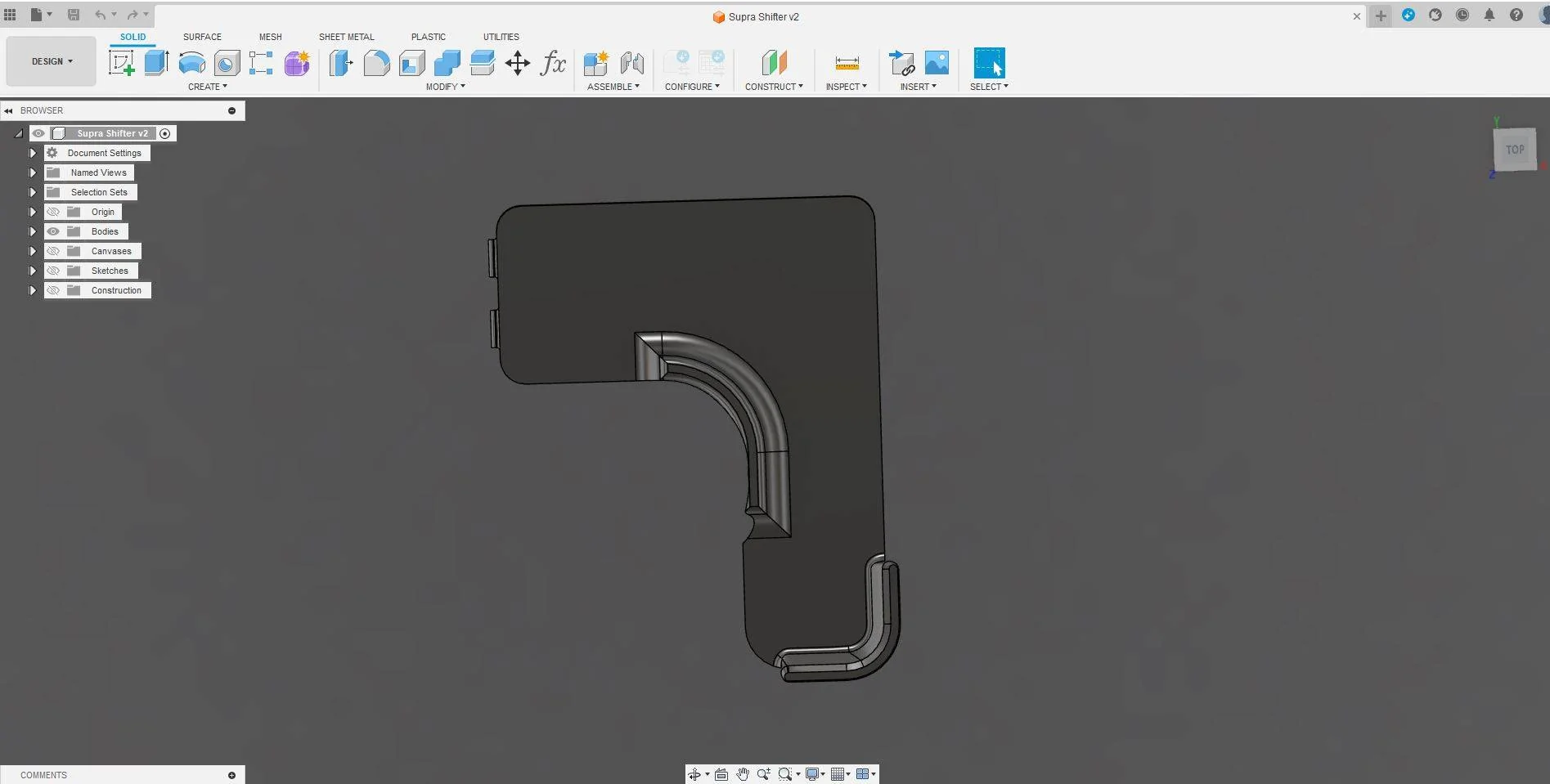Viewport: 1550px width, 784px height.
Task: Switch to the SHEET METAL tab
Action: click(346, 37)
